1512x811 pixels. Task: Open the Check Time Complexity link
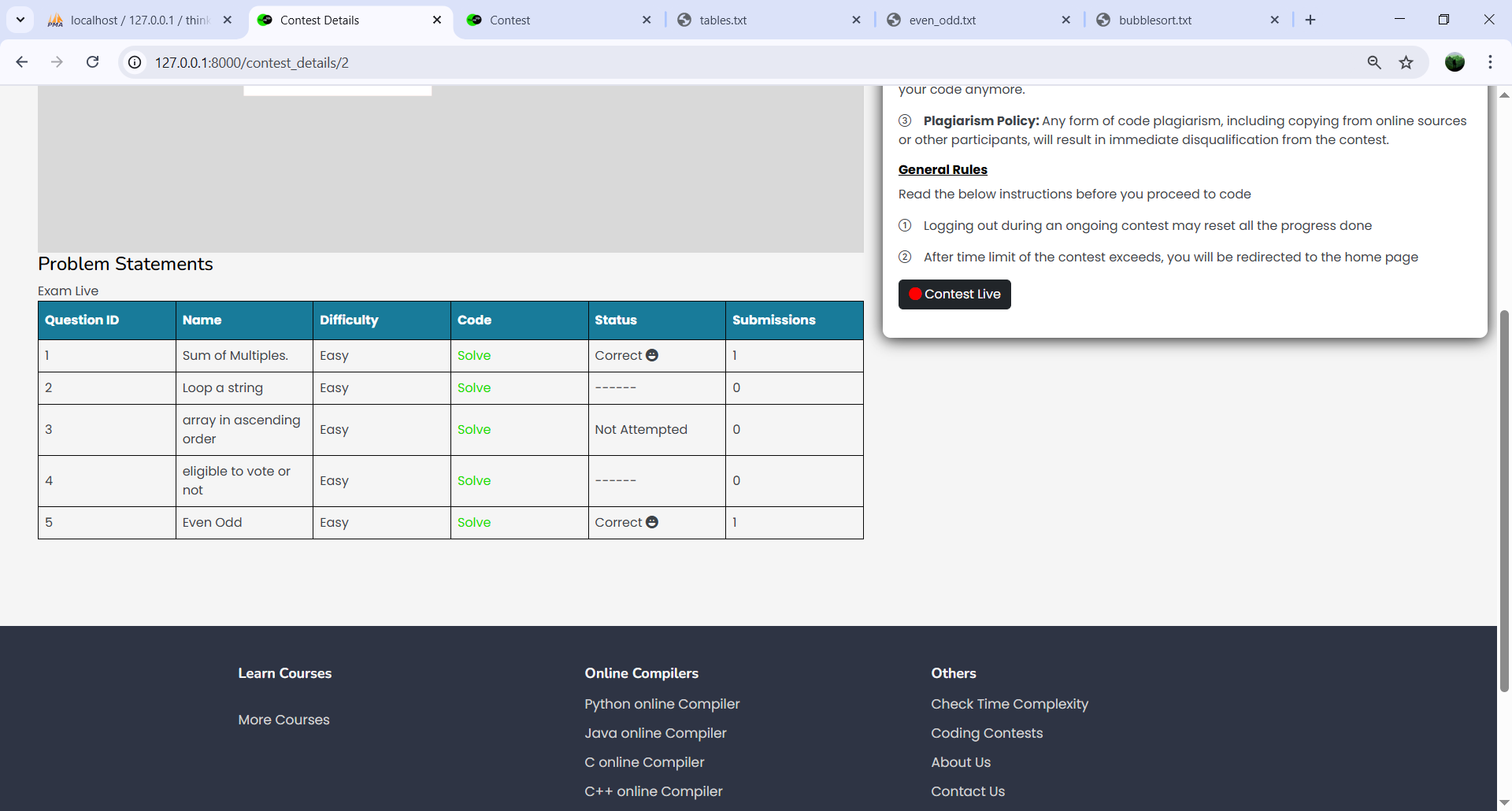1009,704
